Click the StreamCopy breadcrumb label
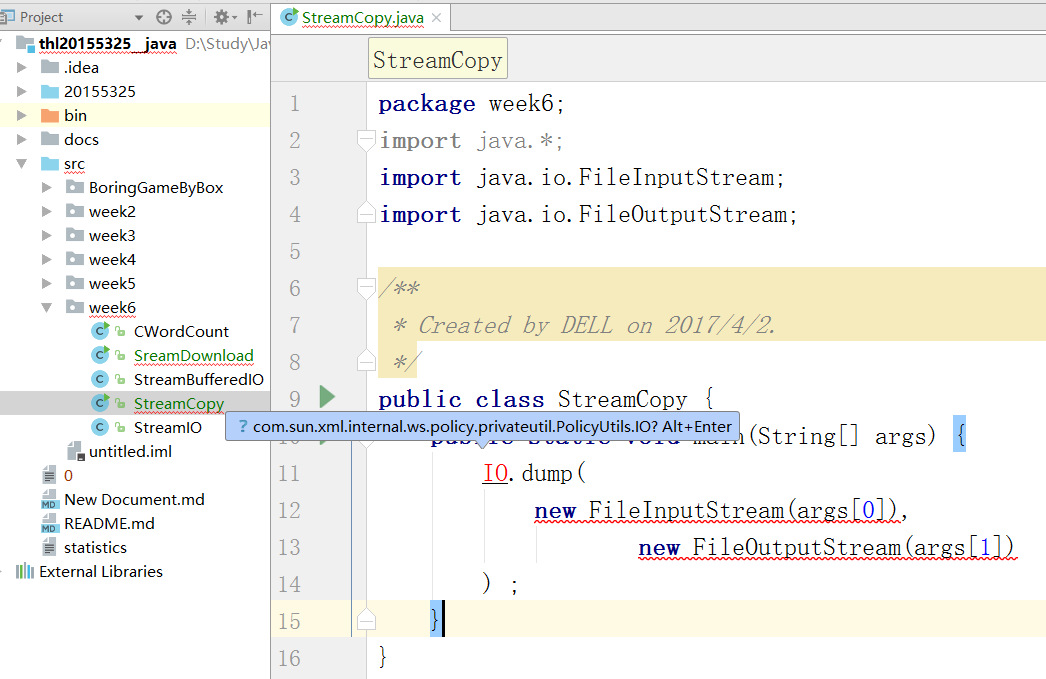The width and height of the screenshot is (1046, 679). click(x=438, y=60)
